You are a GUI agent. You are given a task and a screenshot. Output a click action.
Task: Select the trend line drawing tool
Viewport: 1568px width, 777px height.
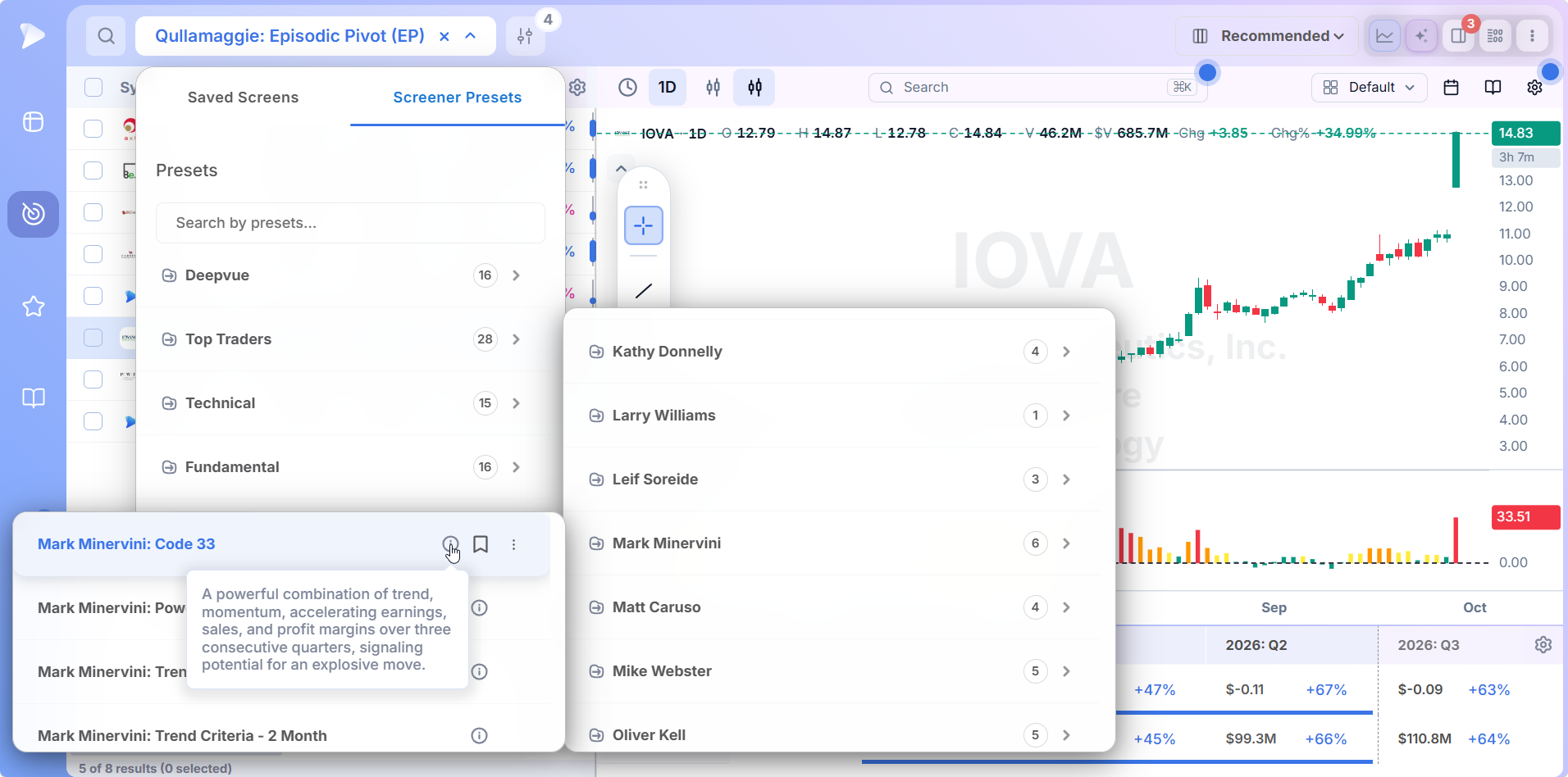point(644,290)
